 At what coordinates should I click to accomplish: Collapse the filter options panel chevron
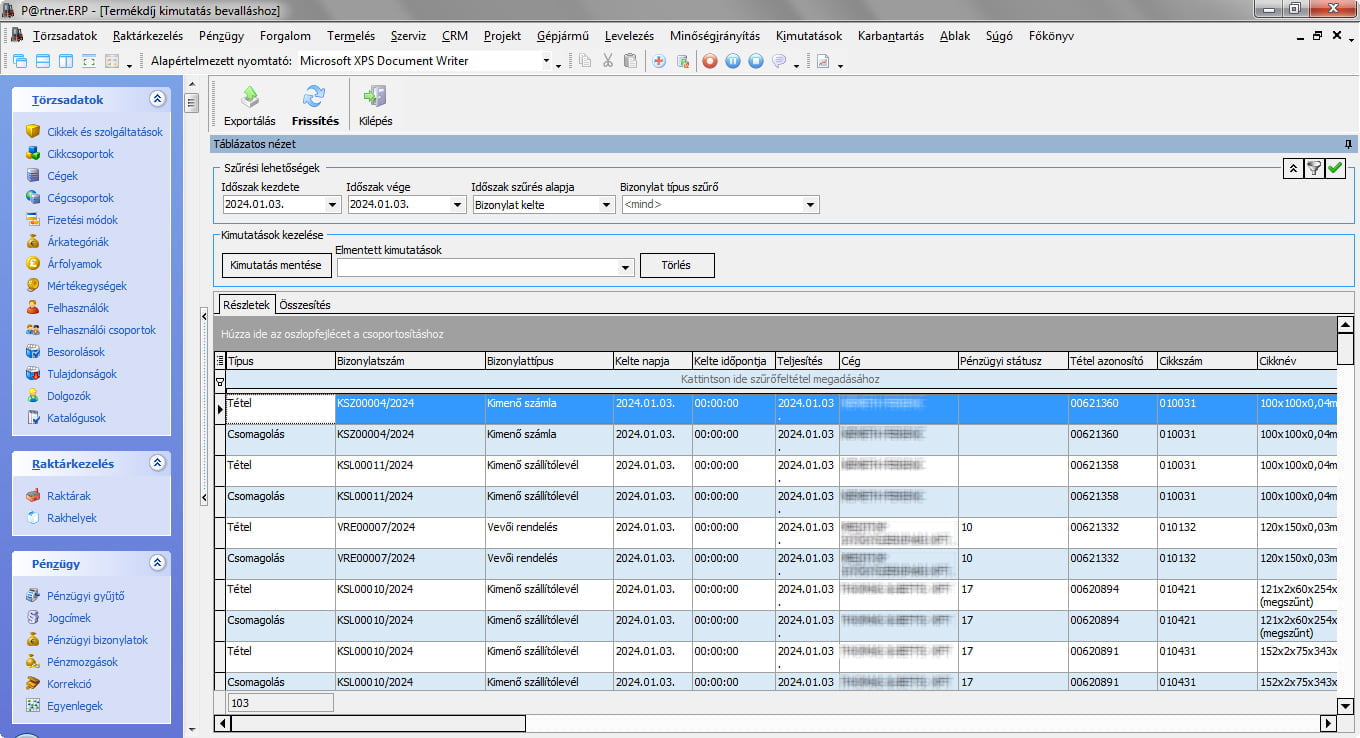[x=1293, y=169]
